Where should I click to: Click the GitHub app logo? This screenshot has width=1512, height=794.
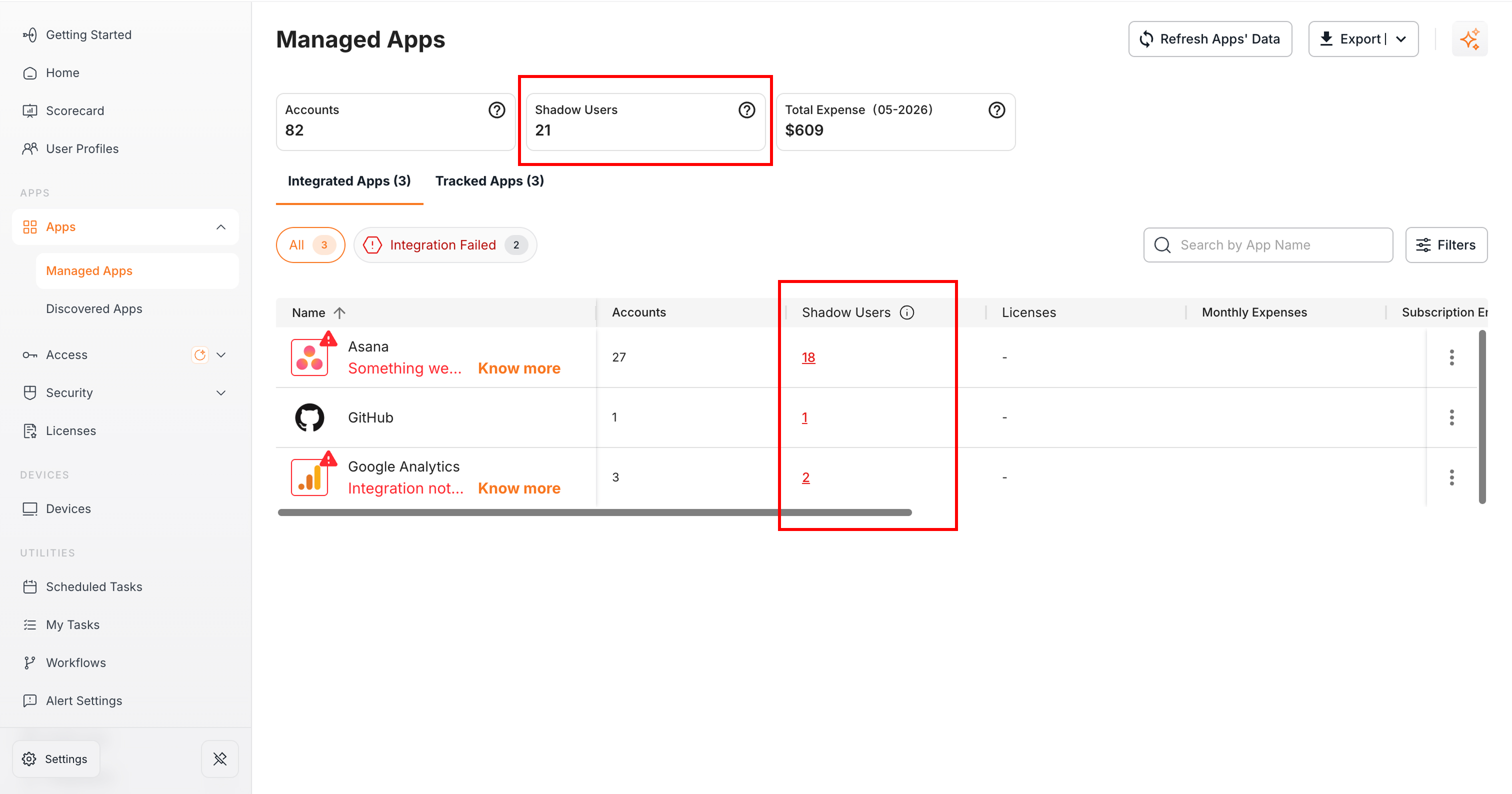point(309,418)
